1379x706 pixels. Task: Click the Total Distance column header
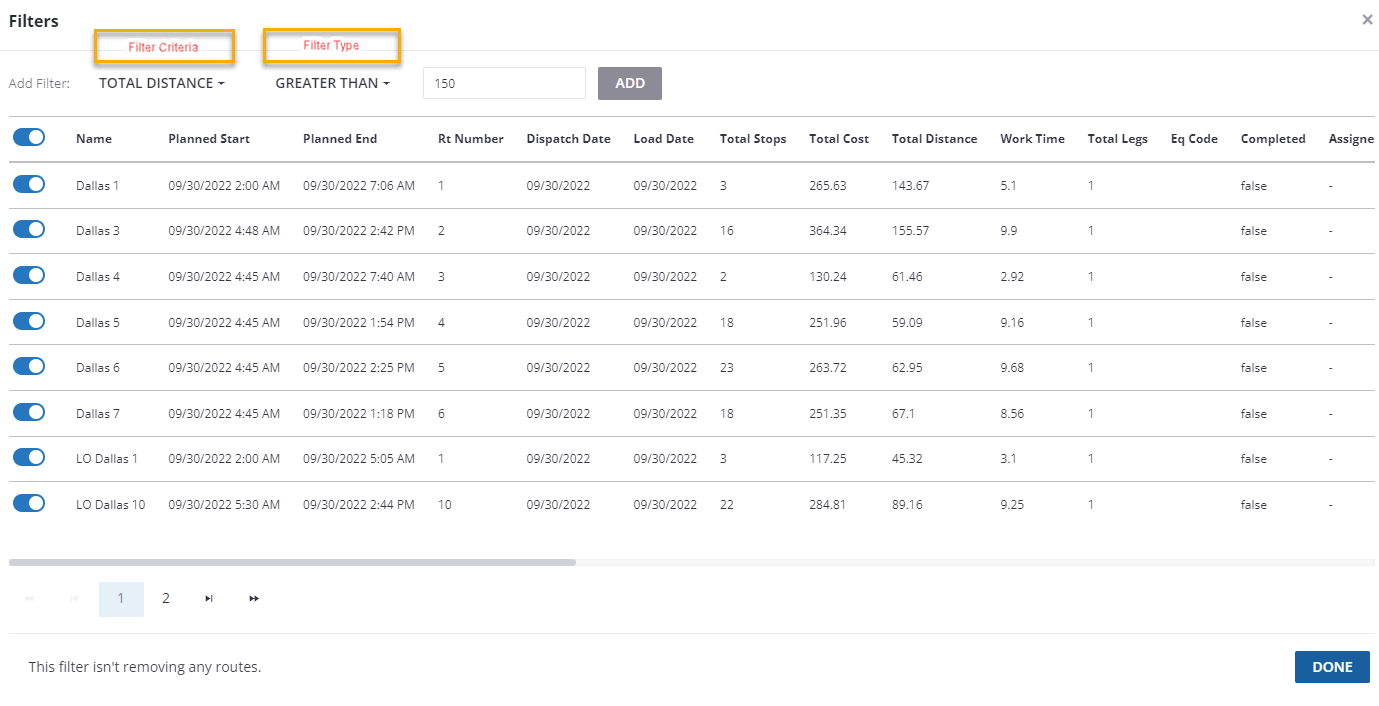[934, 139]
